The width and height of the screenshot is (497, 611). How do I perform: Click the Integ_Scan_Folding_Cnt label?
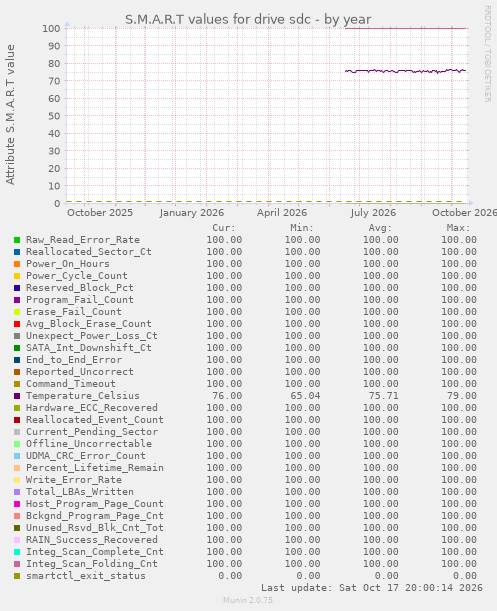[92, 564]
